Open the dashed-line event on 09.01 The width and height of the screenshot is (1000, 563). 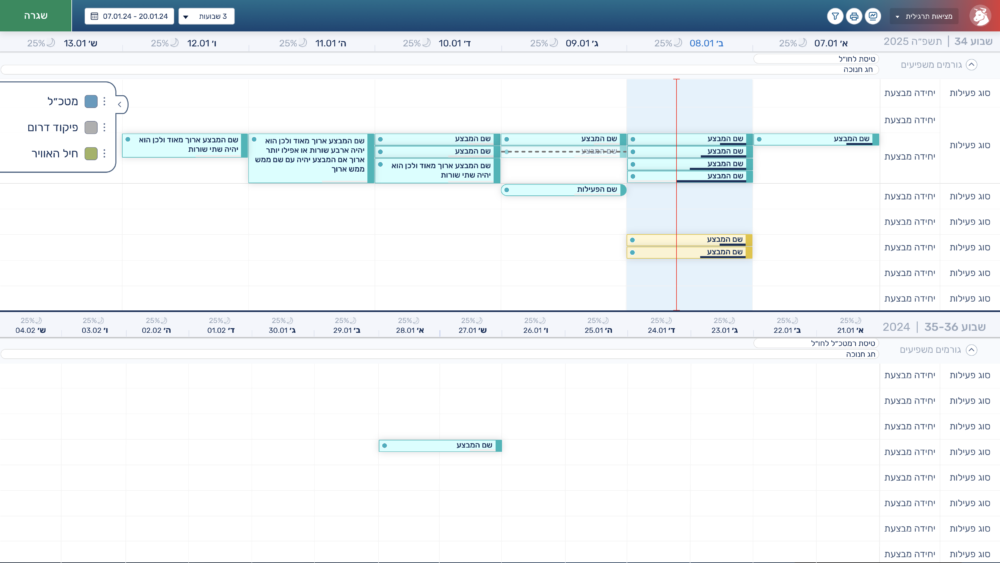click(x=564, y=151)
